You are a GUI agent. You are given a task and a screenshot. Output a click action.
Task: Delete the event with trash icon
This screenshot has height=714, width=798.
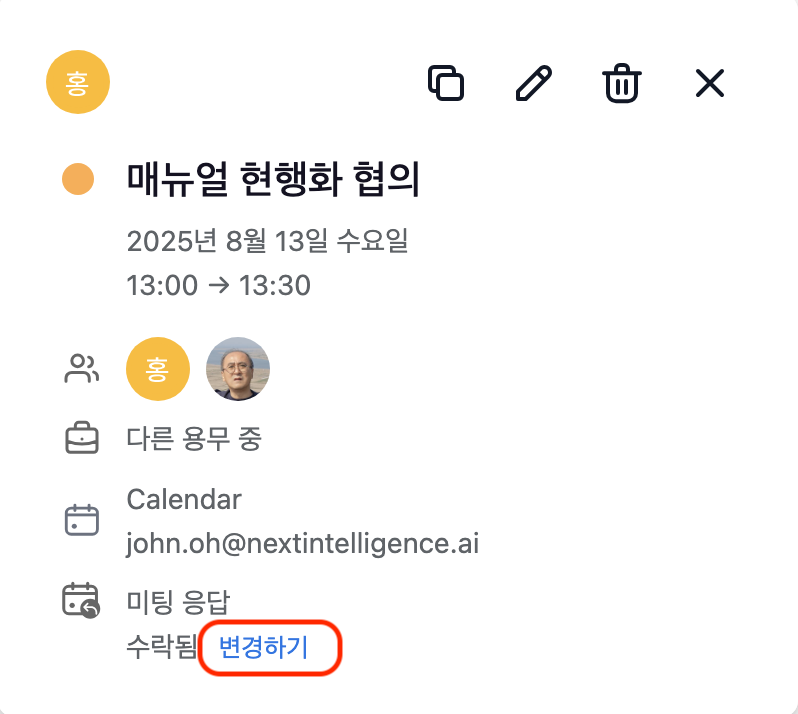click(622, 83)
